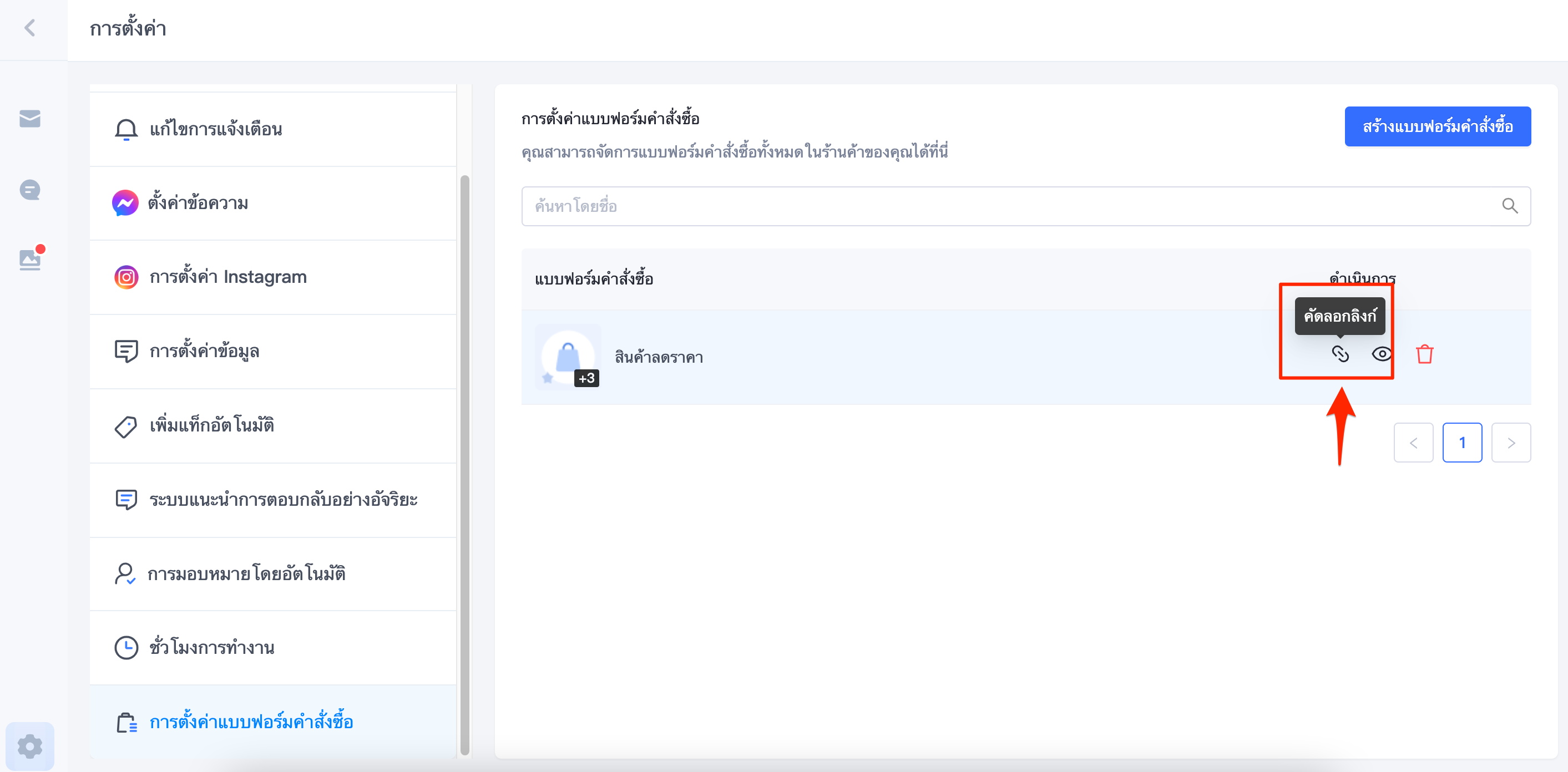The width and height of the screenshot is (1568, 772).
Task: Open the image gallery sidebar icon with red dot
Action: coord(30,260)
